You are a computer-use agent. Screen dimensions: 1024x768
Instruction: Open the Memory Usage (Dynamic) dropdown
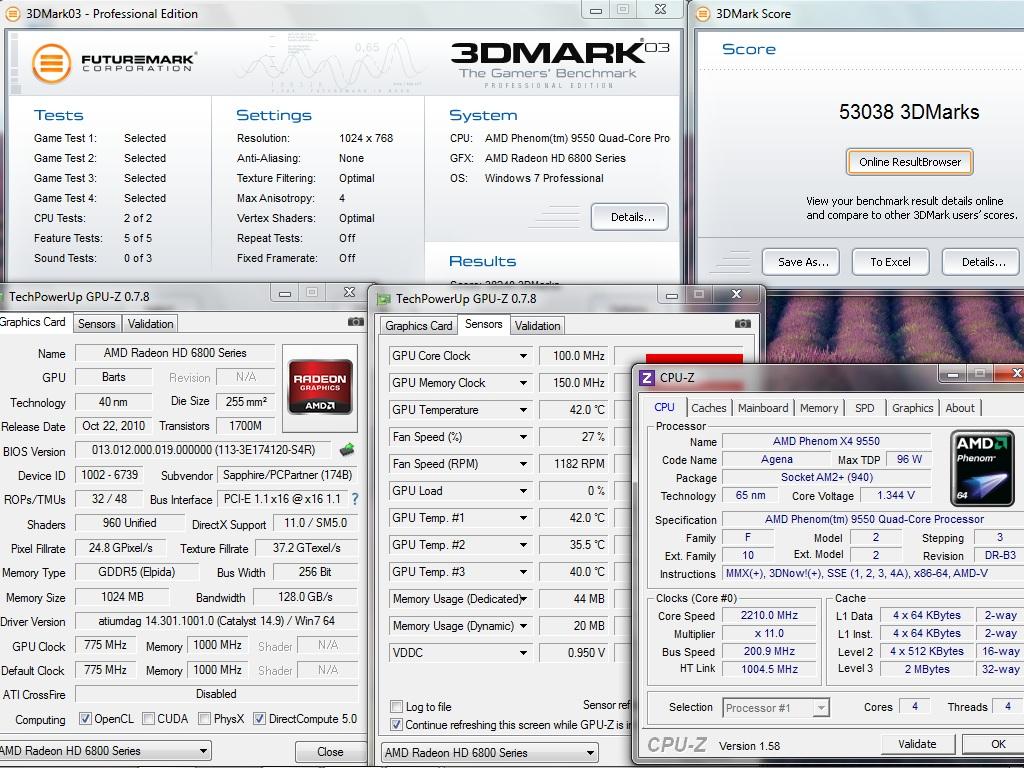[x=523, y=626]
